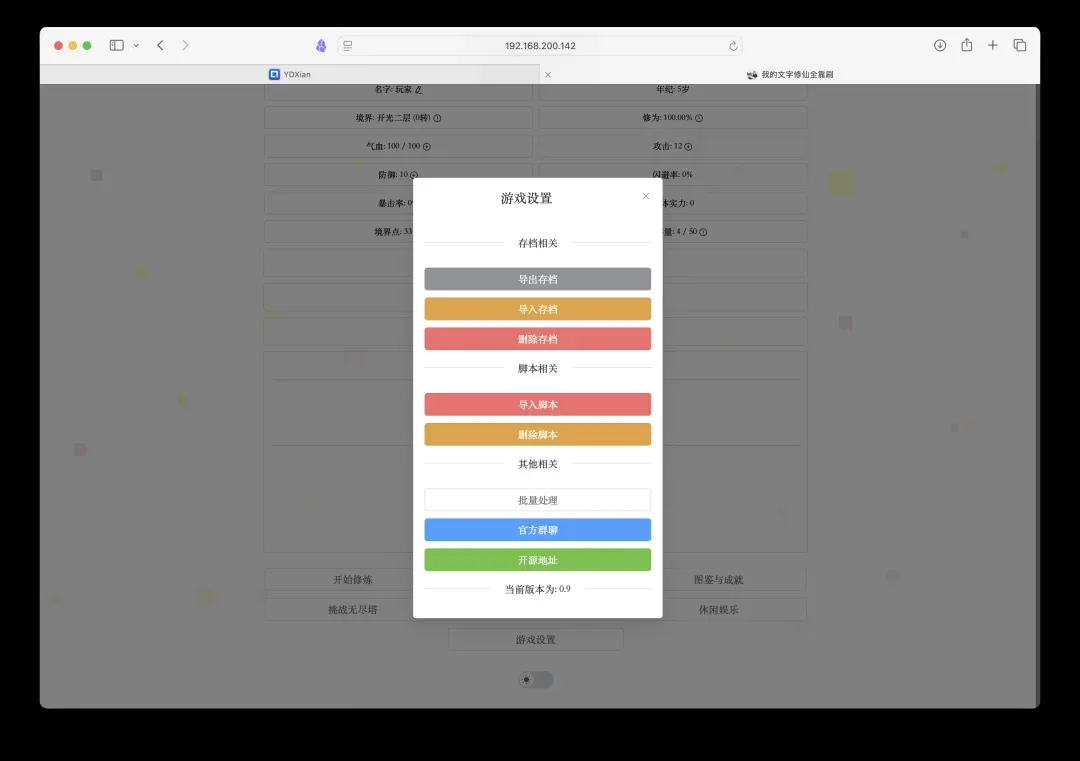Click the orange 删除脚本 button

[x=537, y=435]
